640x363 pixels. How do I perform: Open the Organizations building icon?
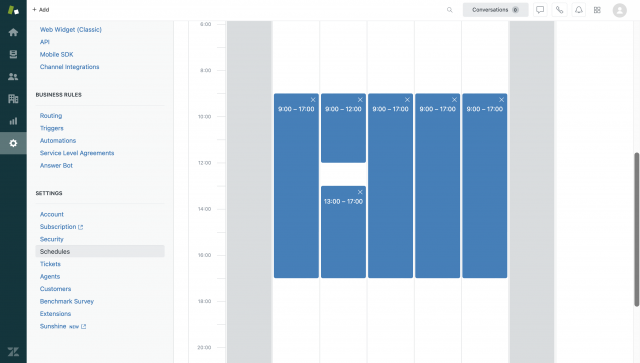(x=13, y=98)
